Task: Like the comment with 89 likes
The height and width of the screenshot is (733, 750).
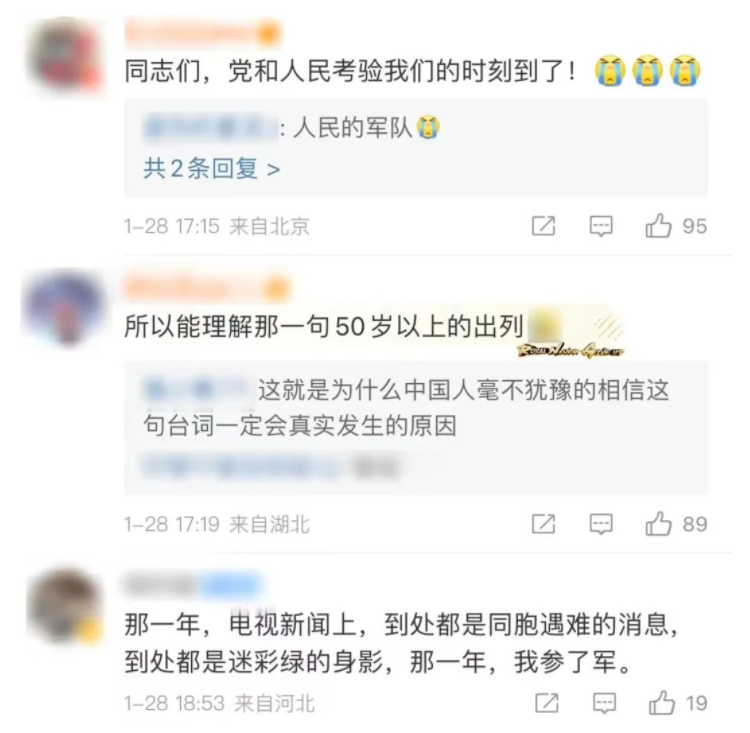Action: pos(659,524)
